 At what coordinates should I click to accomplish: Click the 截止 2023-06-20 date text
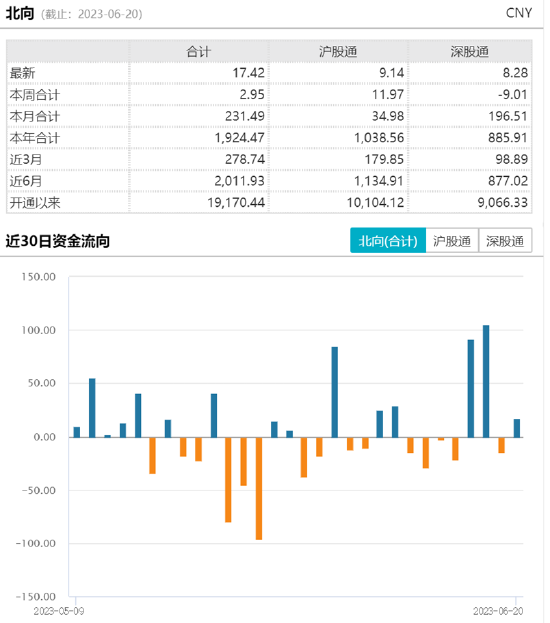pyautogui.click(x=91, y=14)
